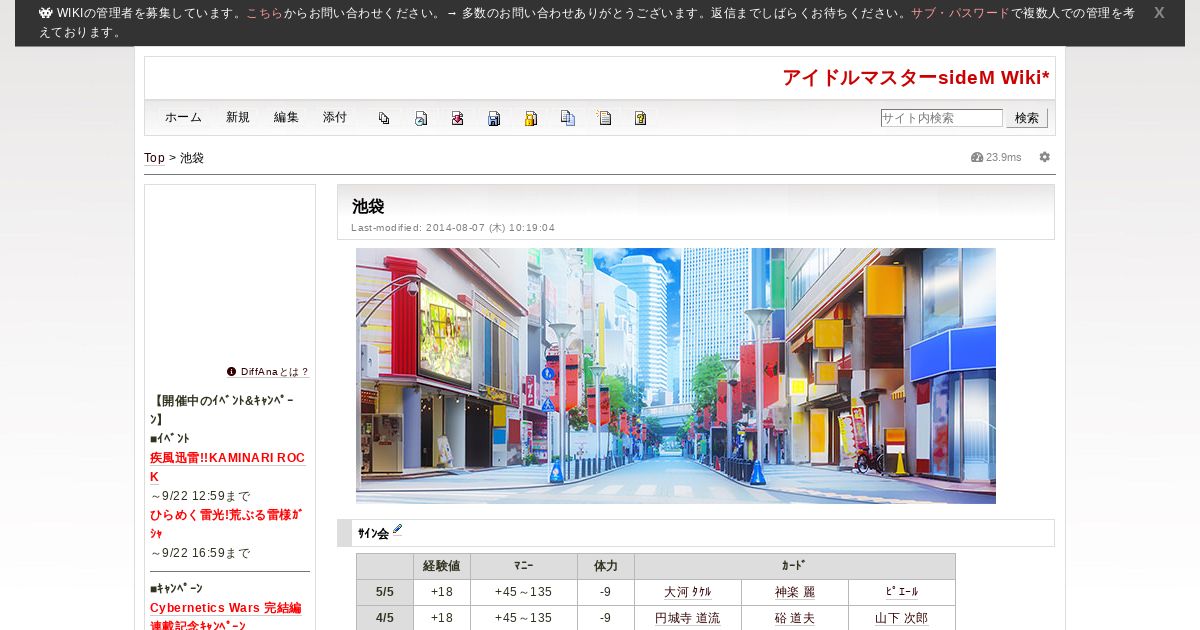Open the こちら link in the banner
The width and height of the screenshot is (1200, 630).
[264, 14]
